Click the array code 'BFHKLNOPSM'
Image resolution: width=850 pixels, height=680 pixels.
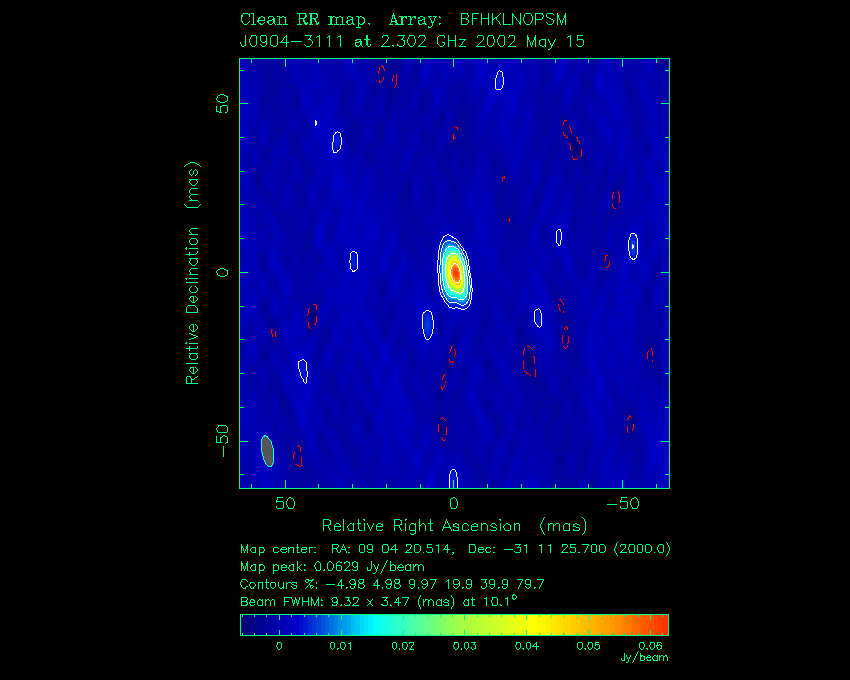point(513,20)
